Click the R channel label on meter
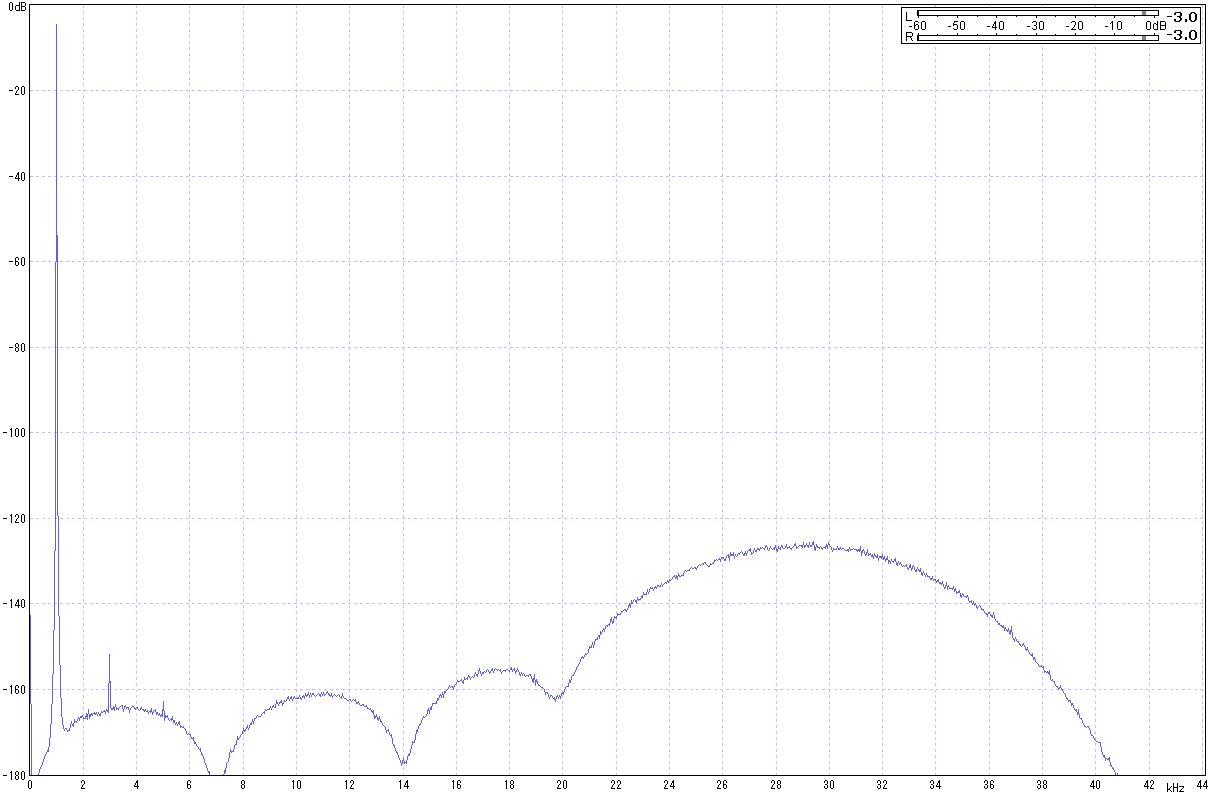Screen dimensions: 1216x795 (909, 37)
